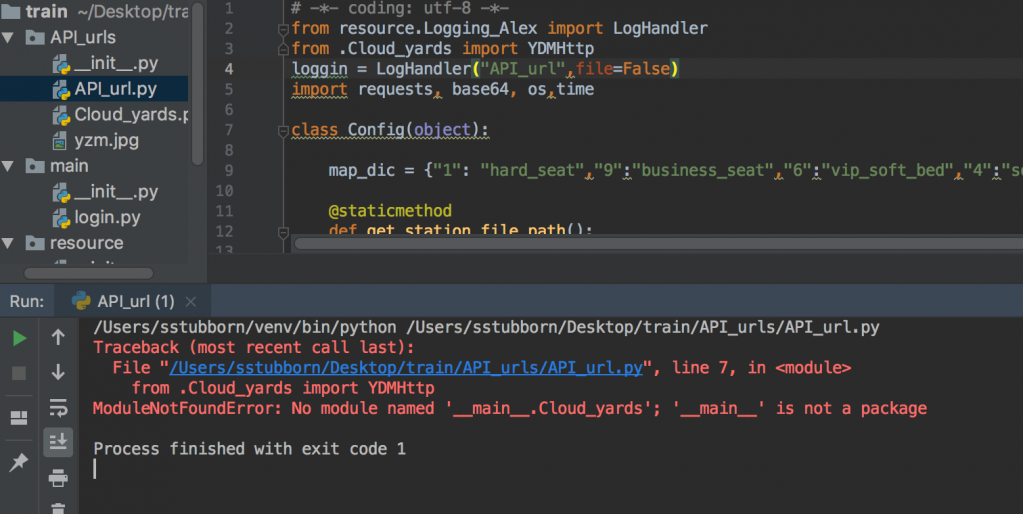Collapse the API_urls folder arrow
Image resolution: width=1023 pixels, height=514 pixels.
(x=9, y=38)
